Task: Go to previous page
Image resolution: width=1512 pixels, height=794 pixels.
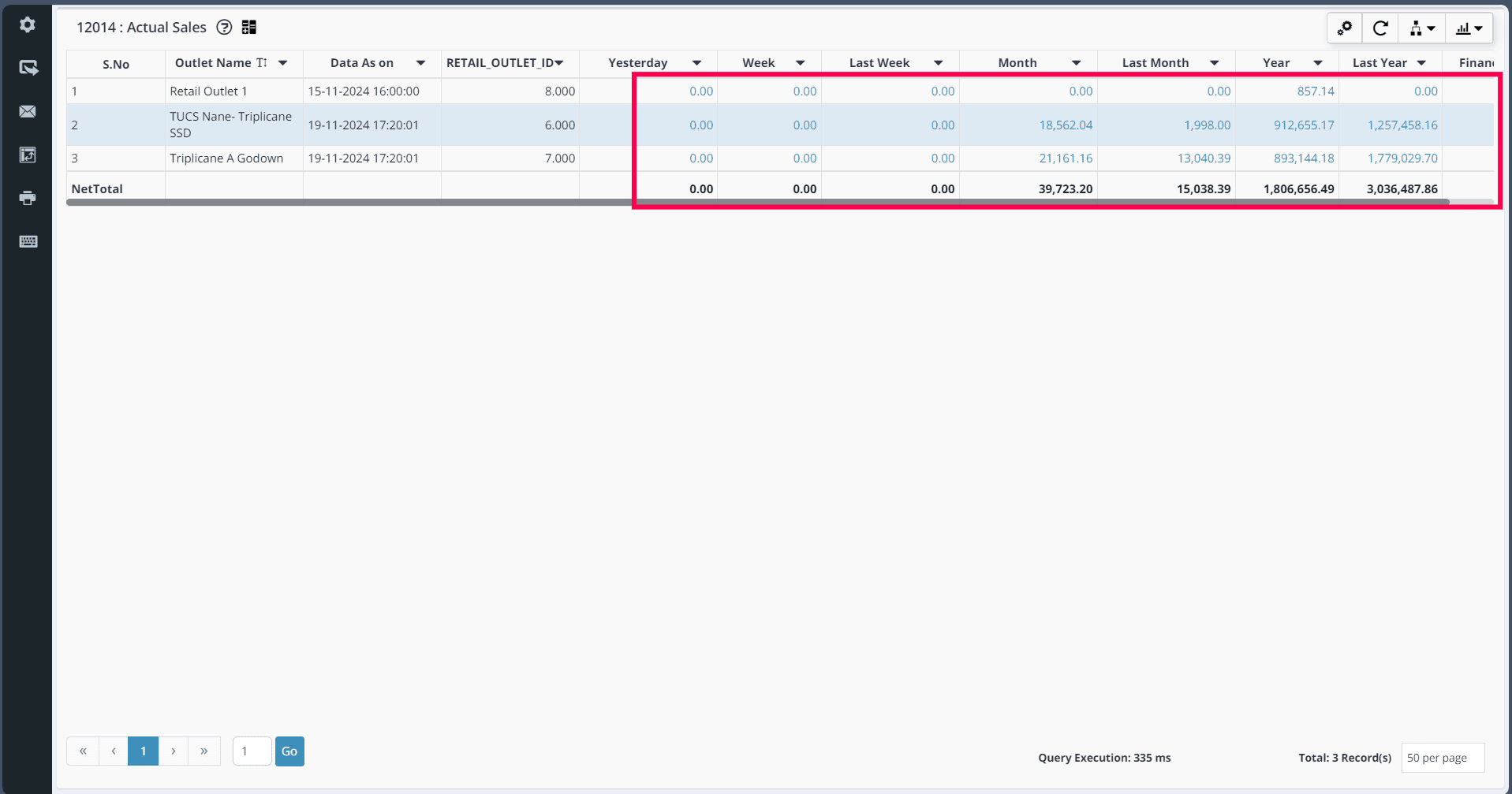Action: 114,751
